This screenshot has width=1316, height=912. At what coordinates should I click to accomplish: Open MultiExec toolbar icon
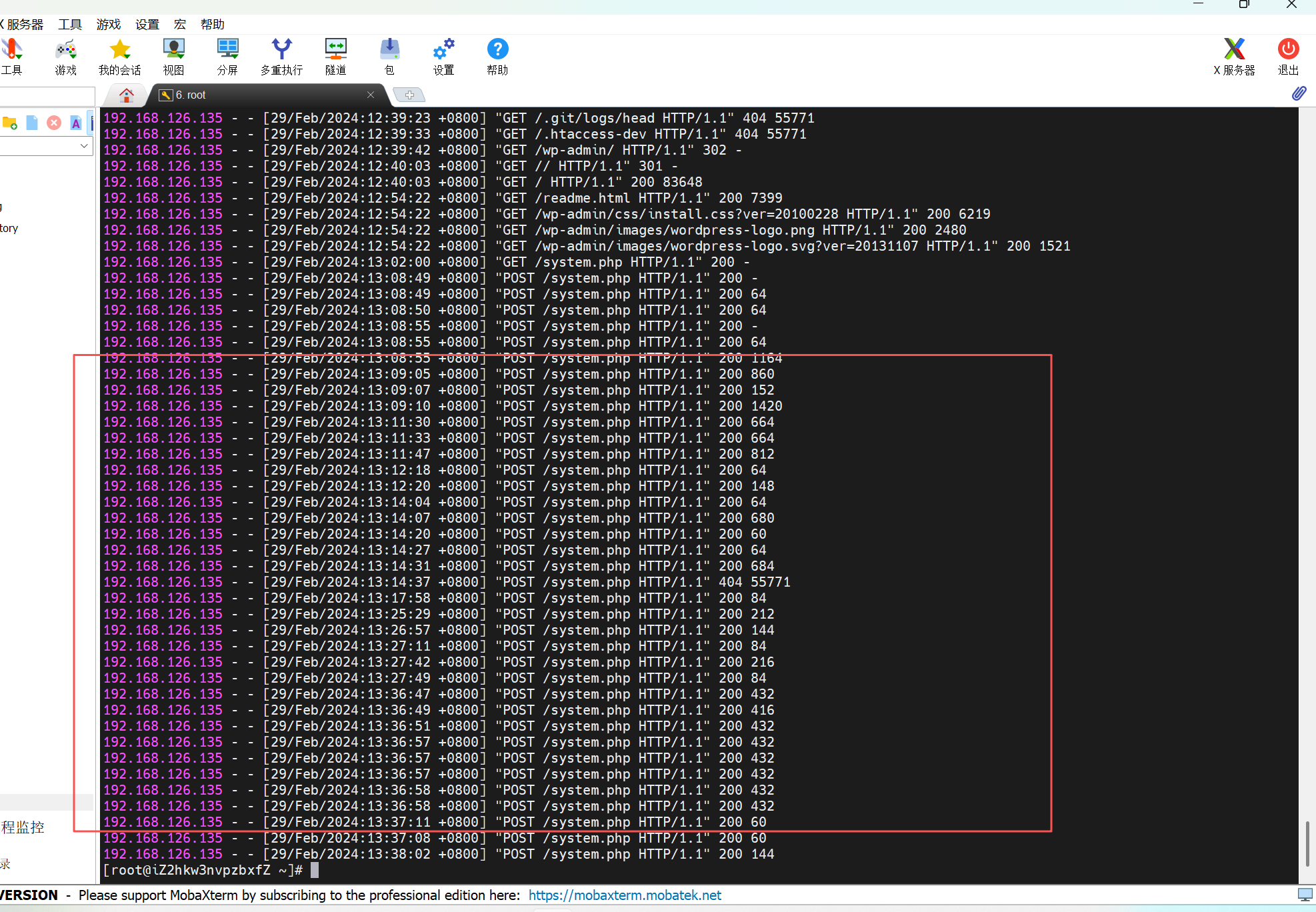click(281, 56)
